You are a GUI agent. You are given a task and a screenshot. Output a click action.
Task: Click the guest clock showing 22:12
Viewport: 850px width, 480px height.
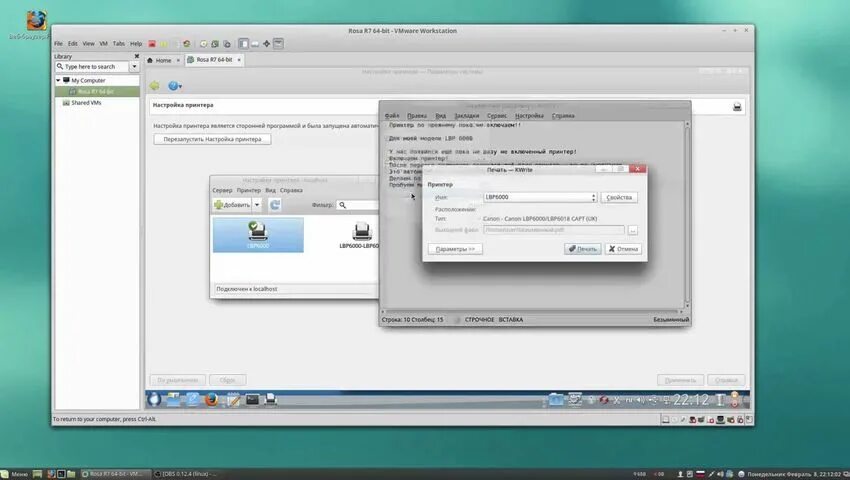pos(691,400)
